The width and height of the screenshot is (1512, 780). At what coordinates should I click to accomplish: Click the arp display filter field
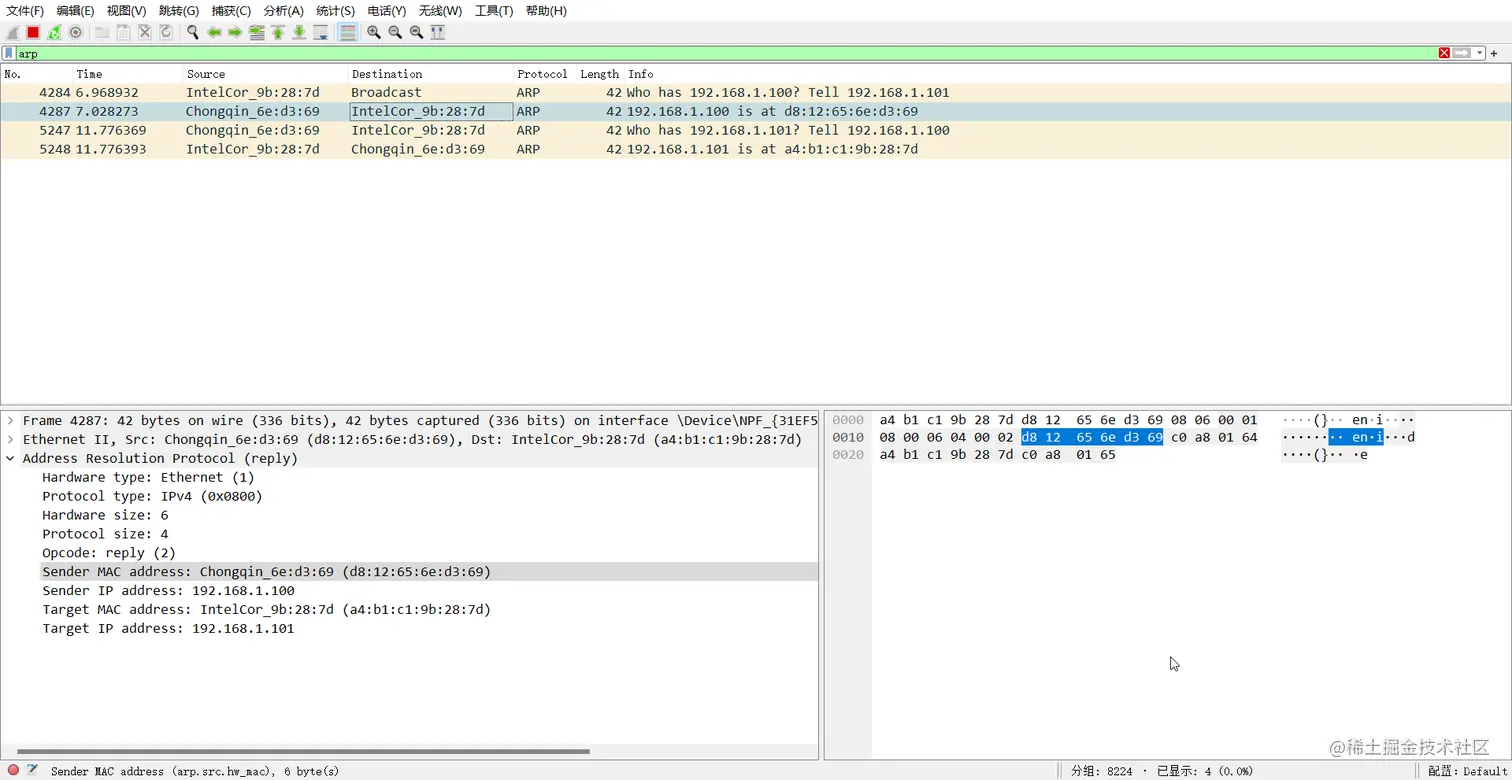tap(726, 53)
